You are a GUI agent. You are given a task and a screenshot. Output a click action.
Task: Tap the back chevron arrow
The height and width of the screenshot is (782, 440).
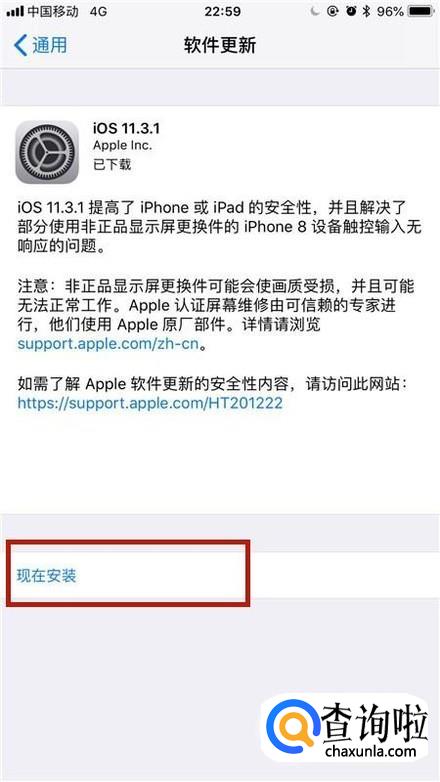point(20,45)
